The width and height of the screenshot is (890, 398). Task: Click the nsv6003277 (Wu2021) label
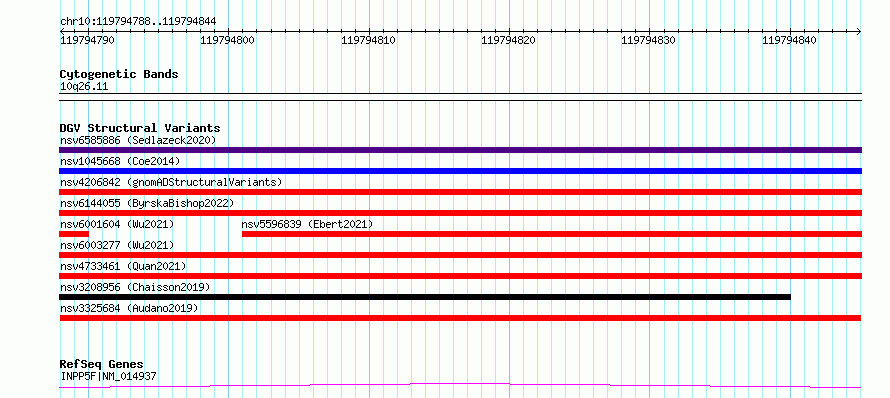(117, 245)
